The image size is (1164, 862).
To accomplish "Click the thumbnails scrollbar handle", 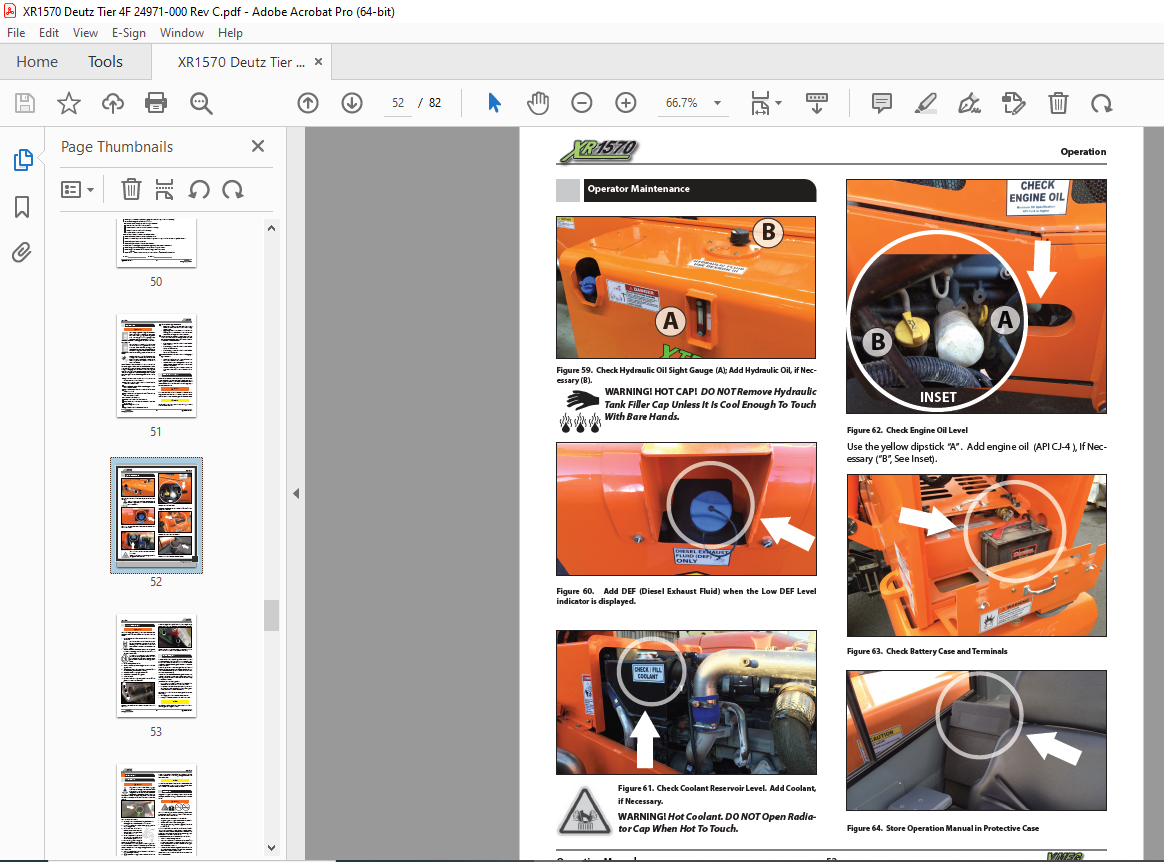I will (271, 616).
